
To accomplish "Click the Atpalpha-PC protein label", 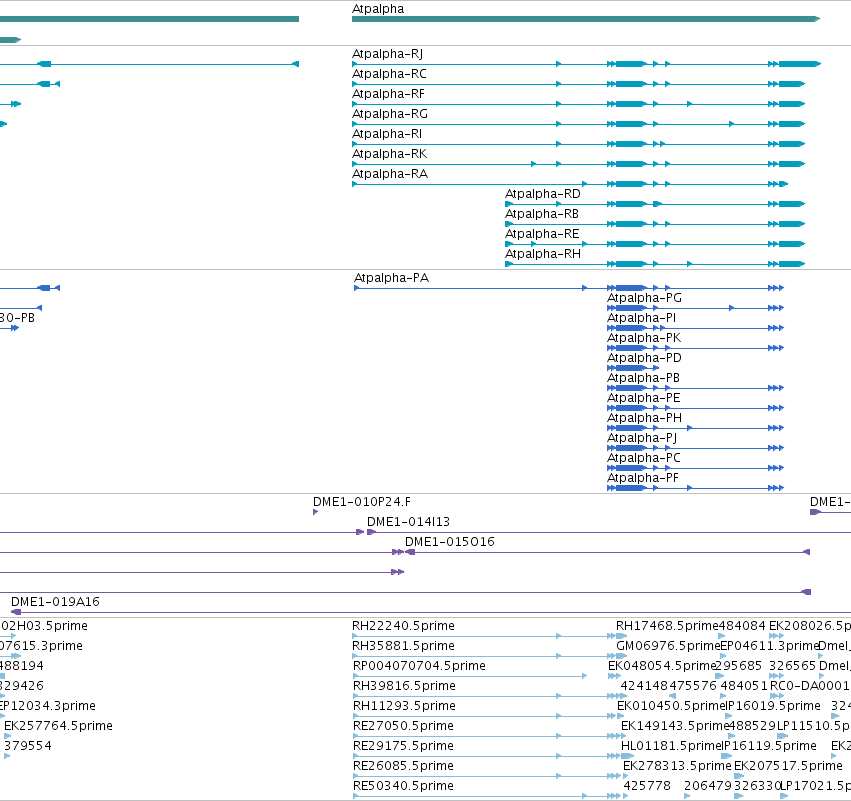I will [644, 458].
